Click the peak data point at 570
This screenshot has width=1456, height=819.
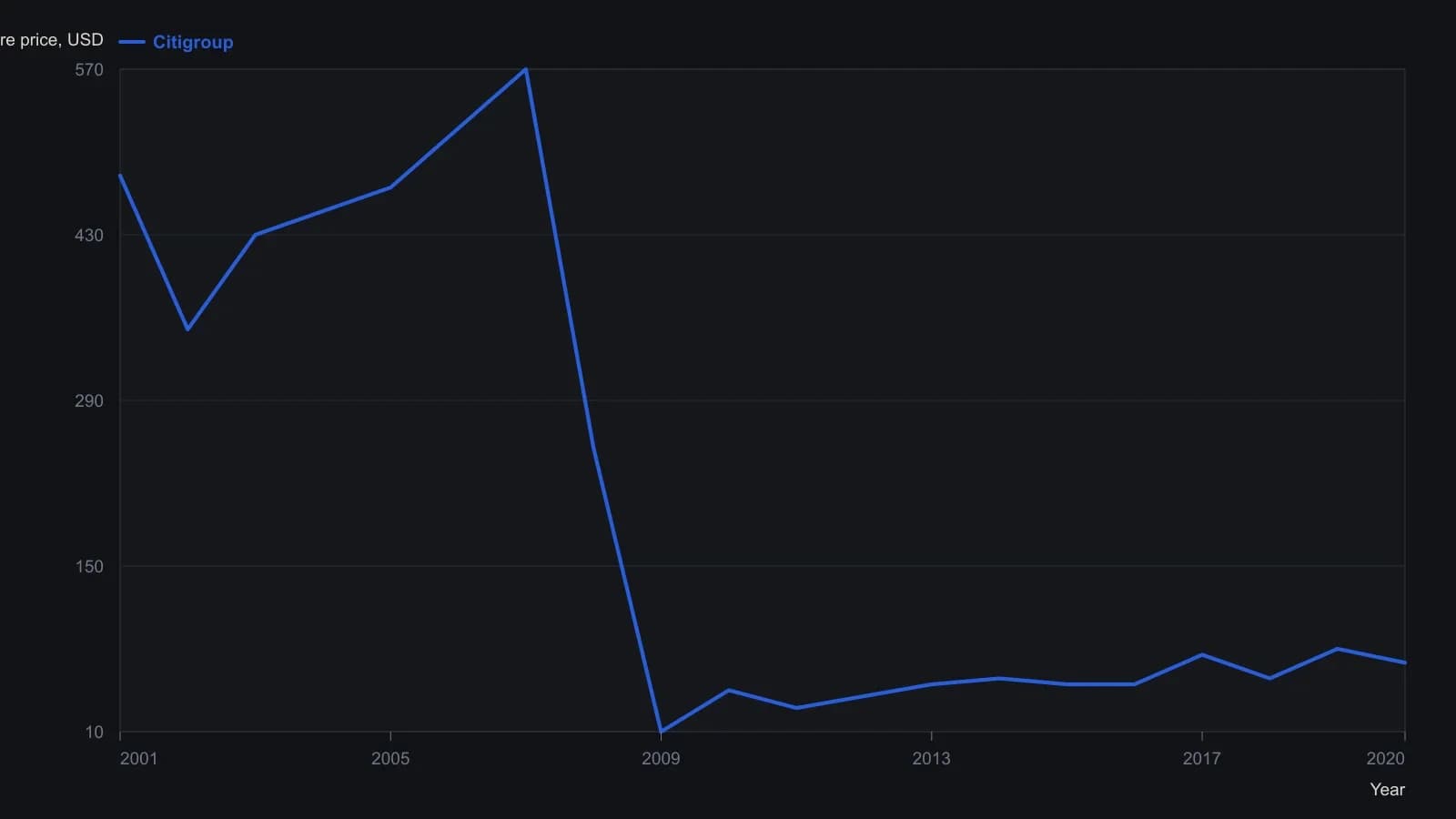tap(526, 69)
